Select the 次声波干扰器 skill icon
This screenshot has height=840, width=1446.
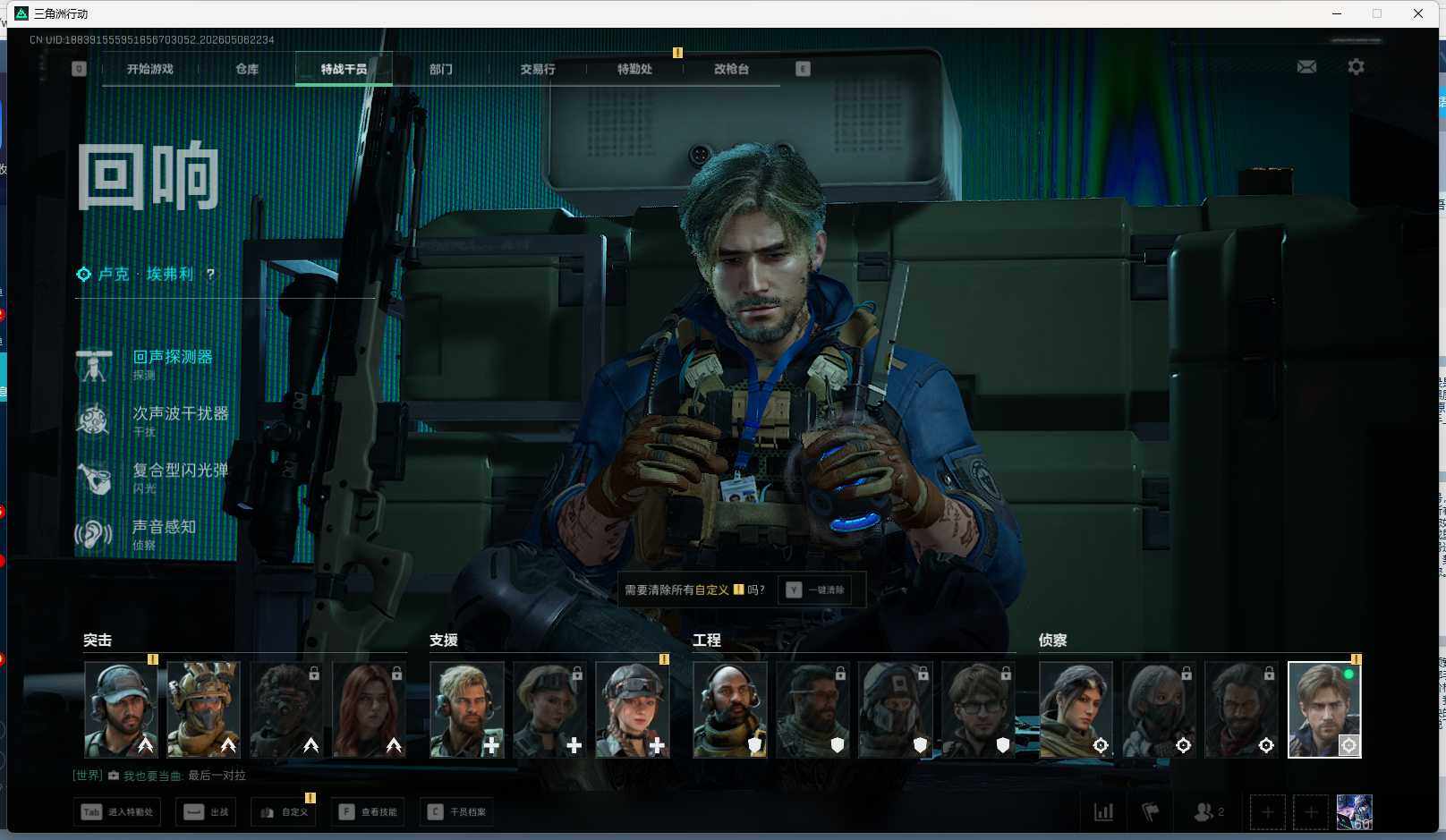[94, 421]
